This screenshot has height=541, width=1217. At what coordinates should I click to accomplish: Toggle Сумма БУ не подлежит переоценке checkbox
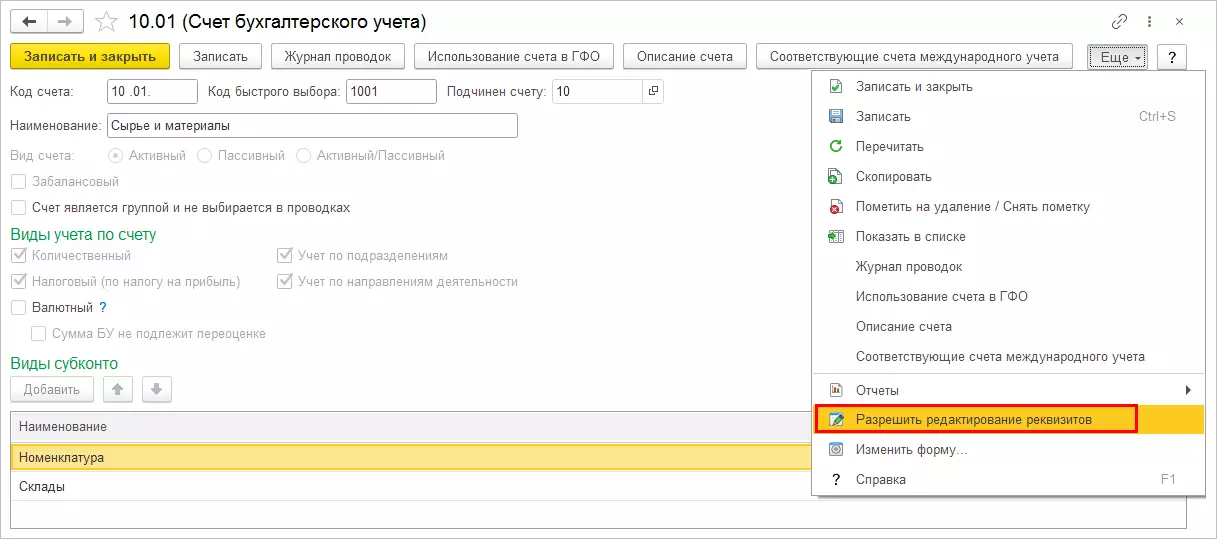point(39,334)
